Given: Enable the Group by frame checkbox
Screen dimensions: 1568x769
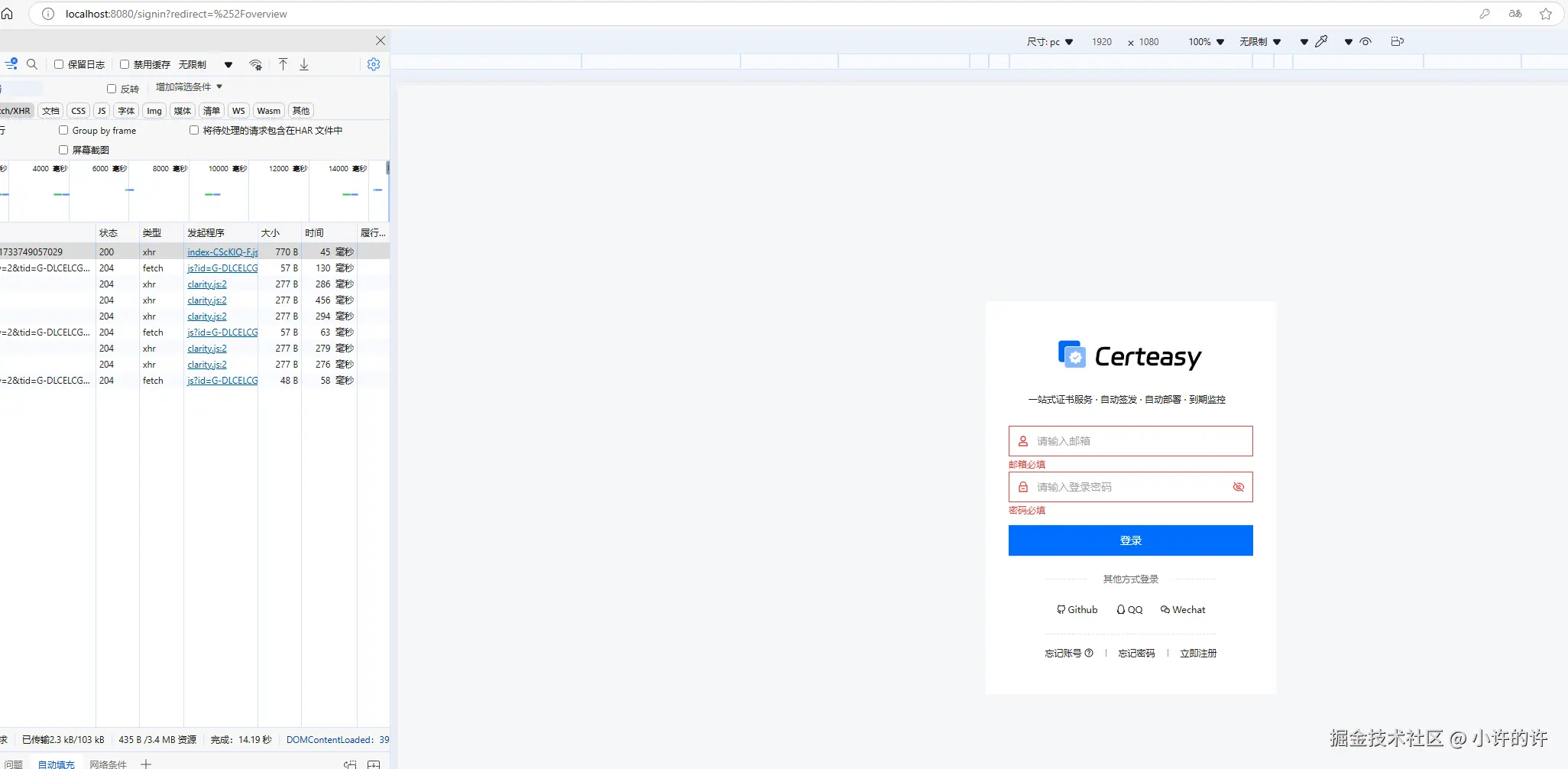Looking at the screenshot, I should tap(63, 130).
